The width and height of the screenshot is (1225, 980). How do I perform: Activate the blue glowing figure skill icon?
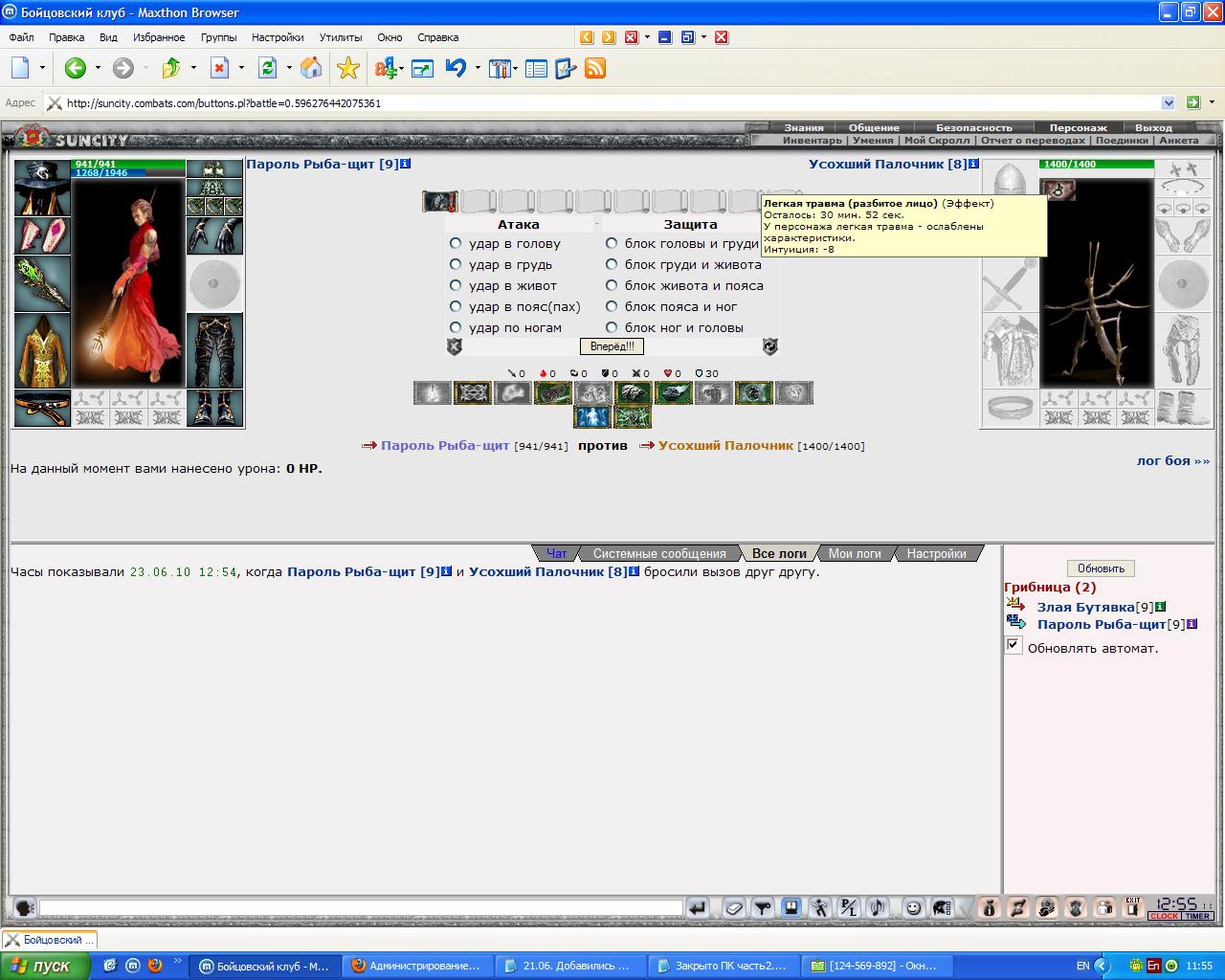pos(592,416)
